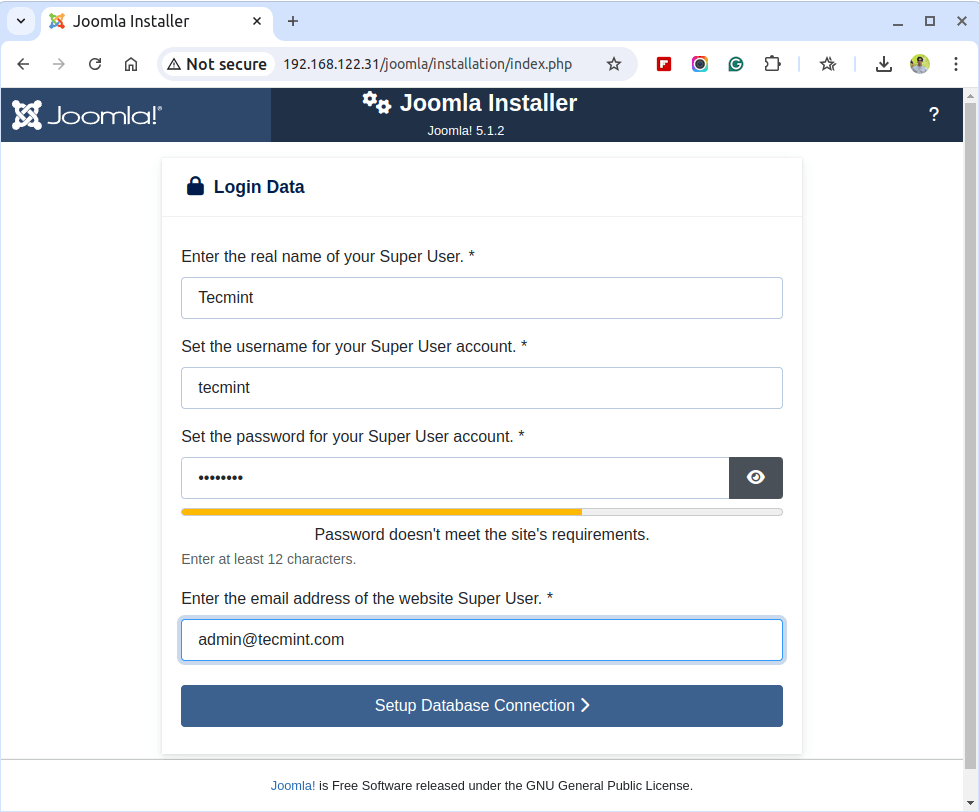Click the 'Set the username' label
Viewport: 979px width, 812px height.
click(x=354, y=346)
